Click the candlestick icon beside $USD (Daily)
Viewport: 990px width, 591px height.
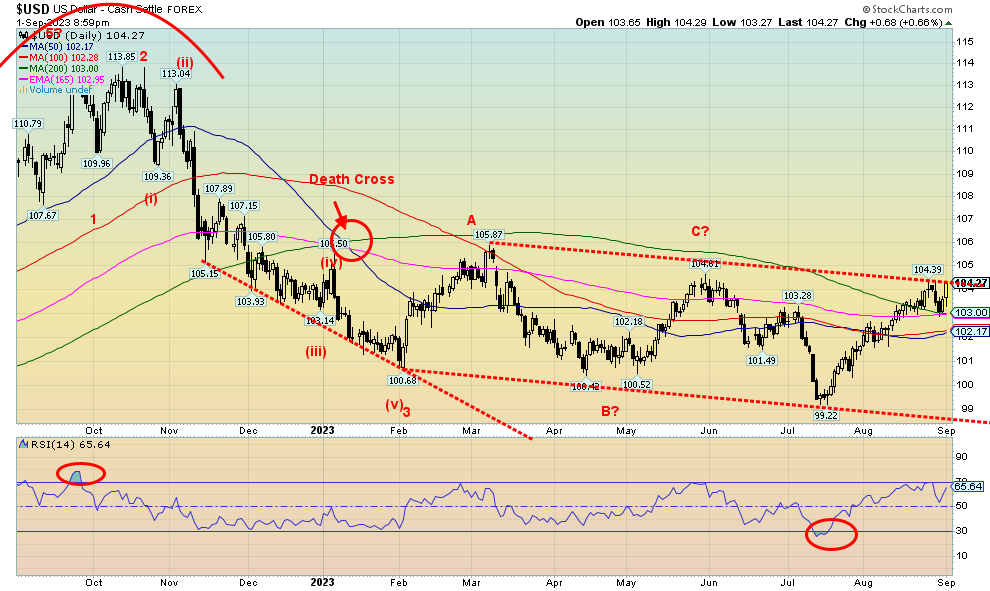tap(23, 35)
